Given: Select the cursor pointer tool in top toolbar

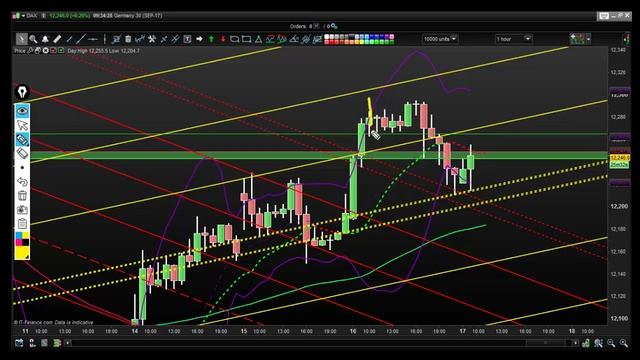Looking at the screenshot, I should tap(21, 39).
